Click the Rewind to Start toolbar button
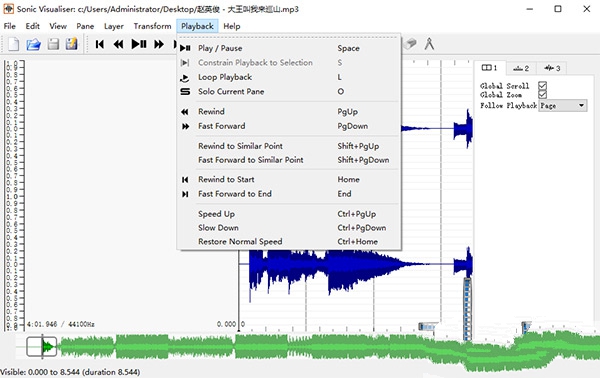Screen dimensions: 600x378 pyautogui.click(x=100, y=44)
